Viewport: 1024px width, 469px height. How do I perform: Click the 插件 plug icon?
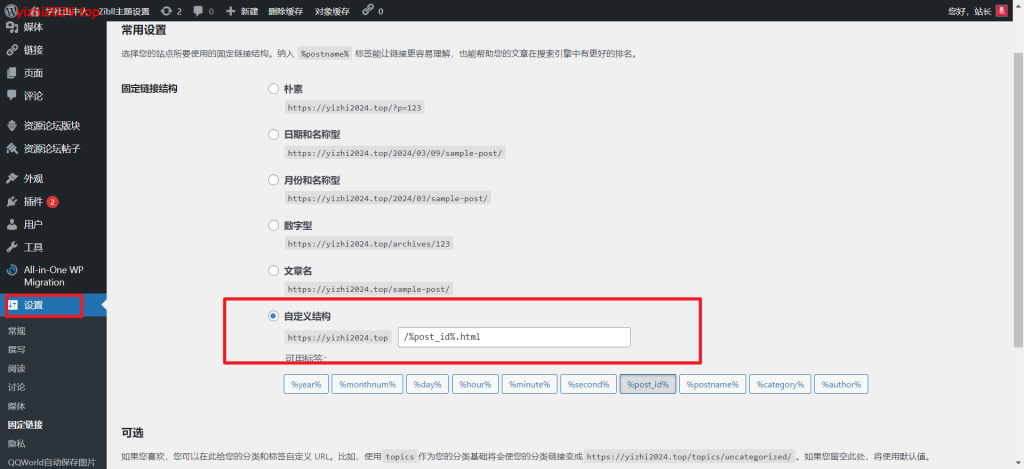point(12,201)
